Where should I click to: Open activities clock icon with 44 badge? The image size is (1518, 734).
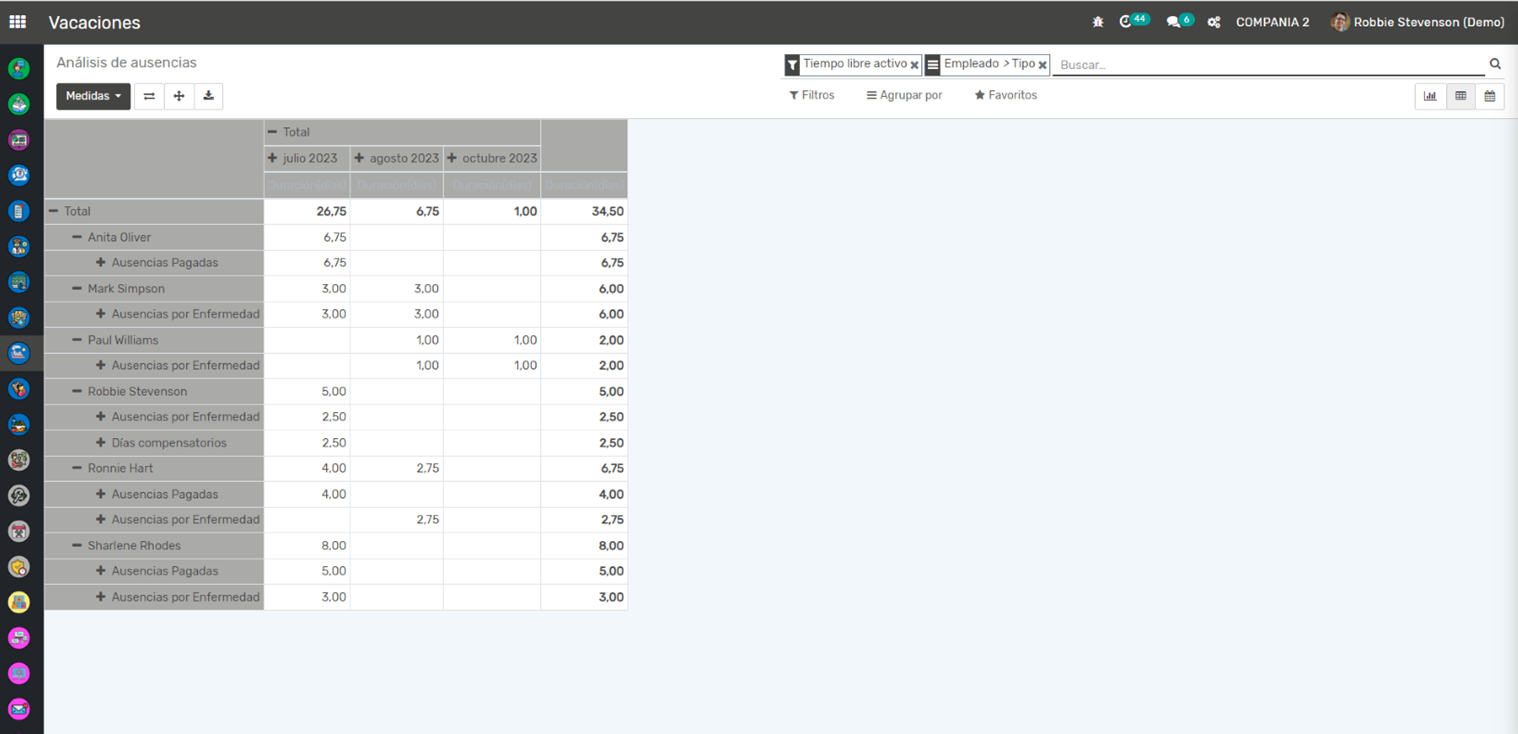pos(1127,22)
